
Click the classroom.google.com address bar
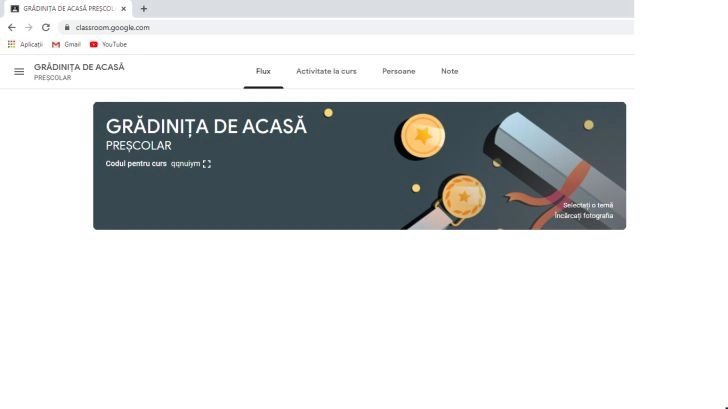click(346, 27)
